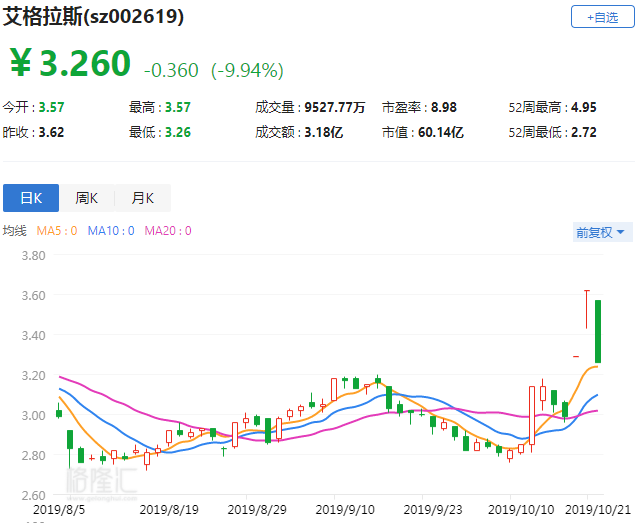Click the 2019/10/10 date axis label
This screenshot has height=523, width=639.
tap(521, 510)
